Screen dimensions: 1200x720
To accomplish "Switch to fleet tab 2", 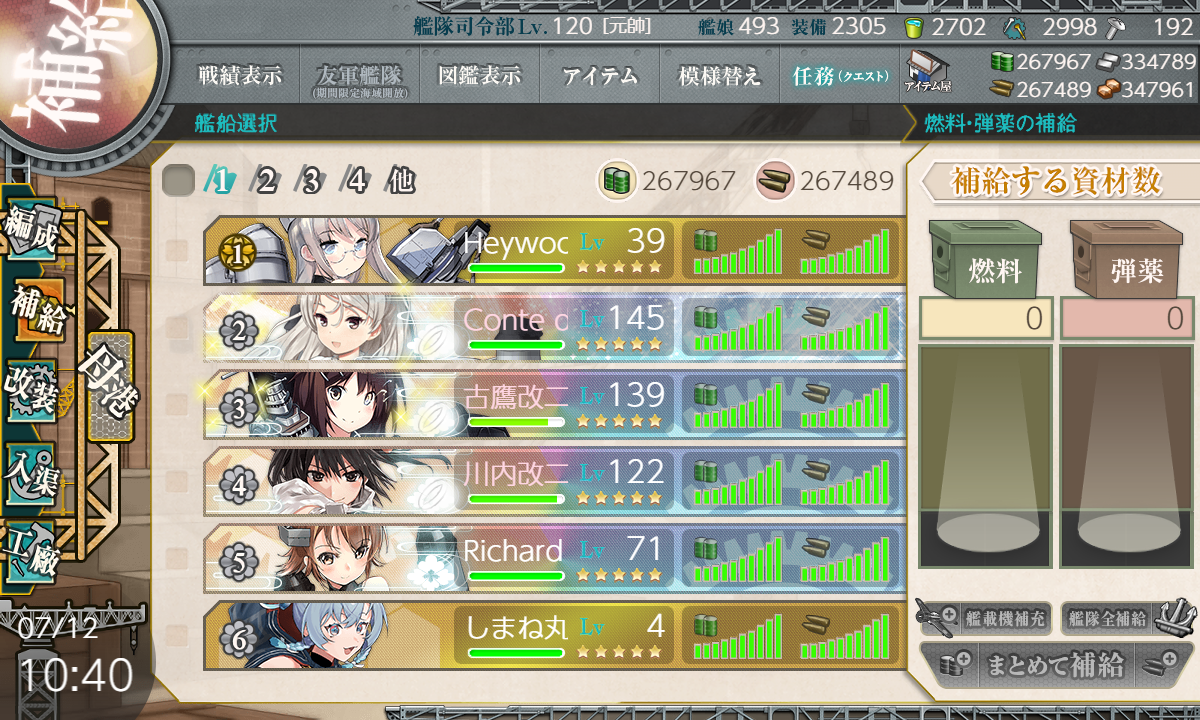I will point(266,181).
